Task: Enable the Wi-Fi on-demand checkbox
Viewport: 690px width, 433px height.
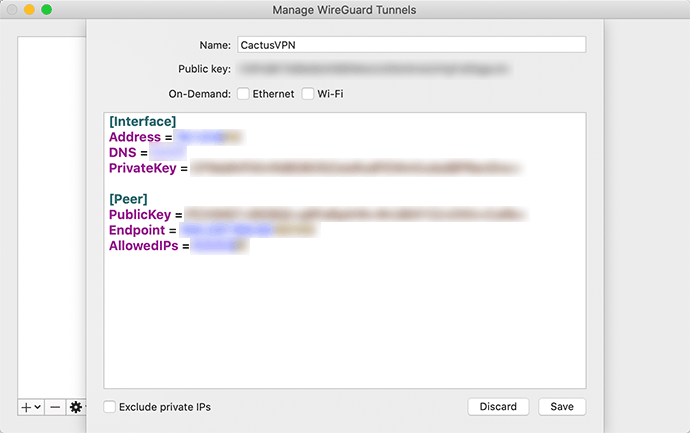Action: 308,94
